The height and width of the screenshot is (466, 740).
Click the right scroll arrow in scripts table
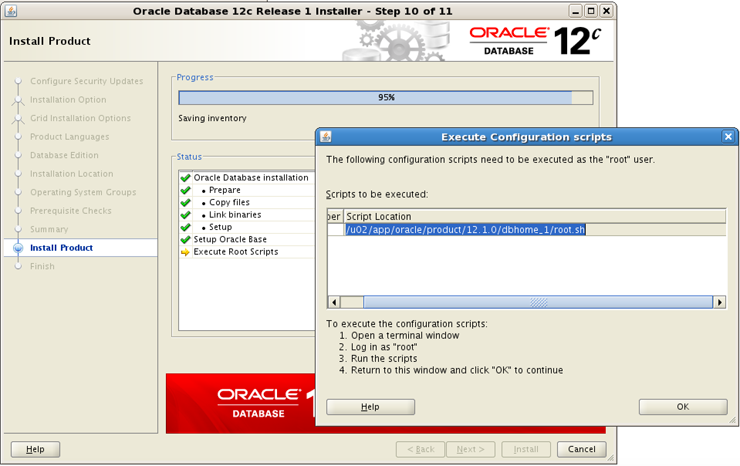pos(720,302)
